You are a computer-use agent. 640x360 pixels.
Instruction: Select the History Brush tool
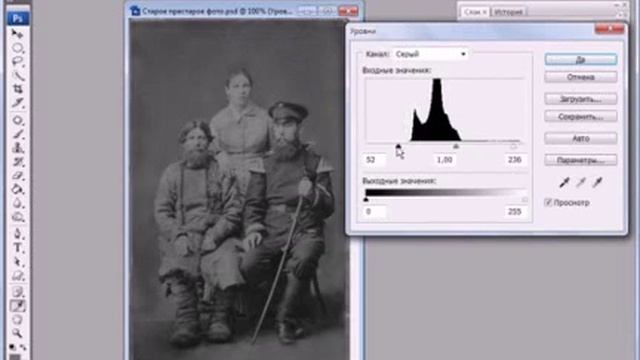click(18, 162)
